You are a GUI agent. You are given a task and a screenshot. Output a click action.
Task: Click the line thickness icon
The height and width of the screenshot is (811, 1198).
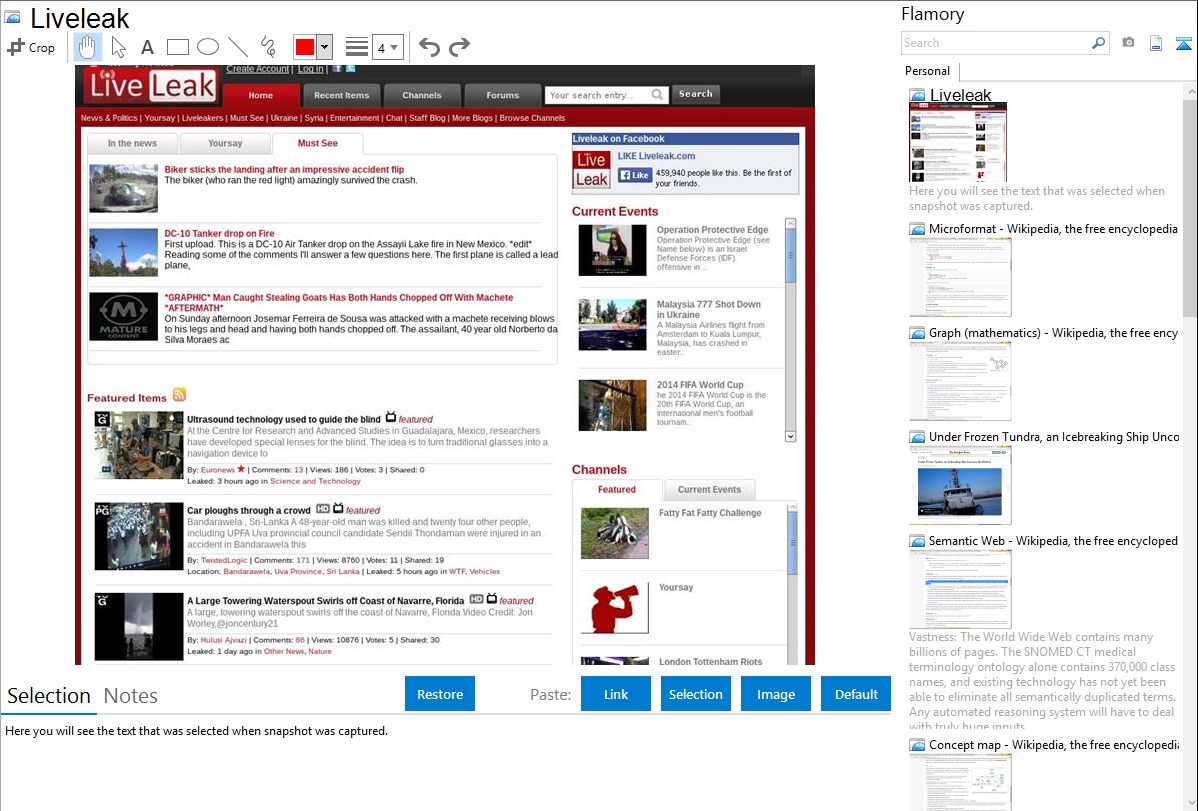tap(357, 47)
